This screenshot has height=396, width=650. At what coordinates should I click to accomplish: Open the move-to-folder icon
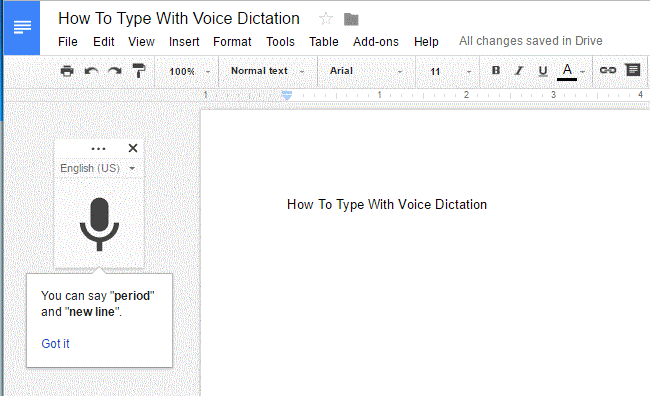(x=351, y=19)
